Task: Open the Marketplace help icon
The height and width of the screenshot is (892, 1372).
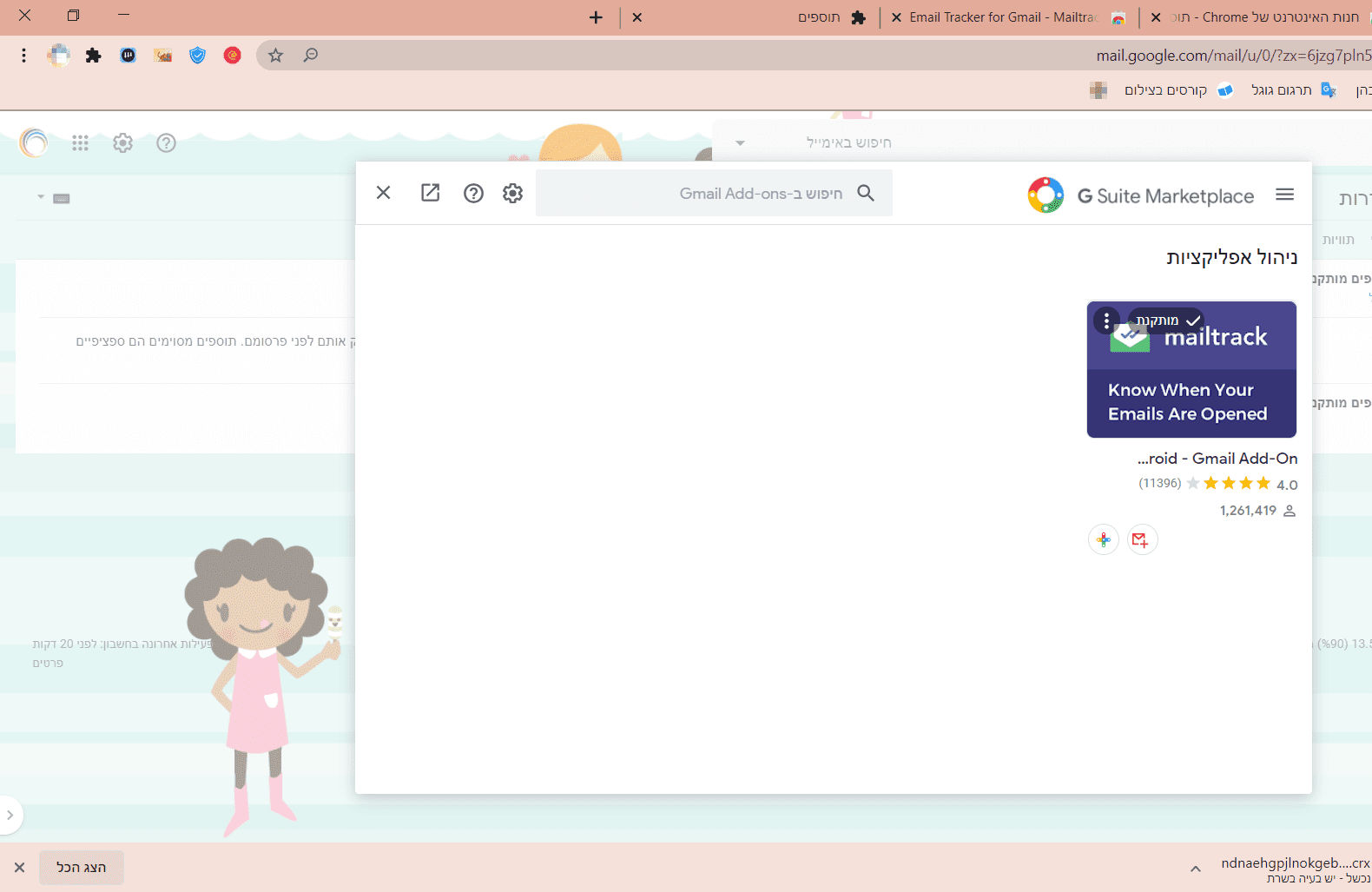Action: click(473, 193)
